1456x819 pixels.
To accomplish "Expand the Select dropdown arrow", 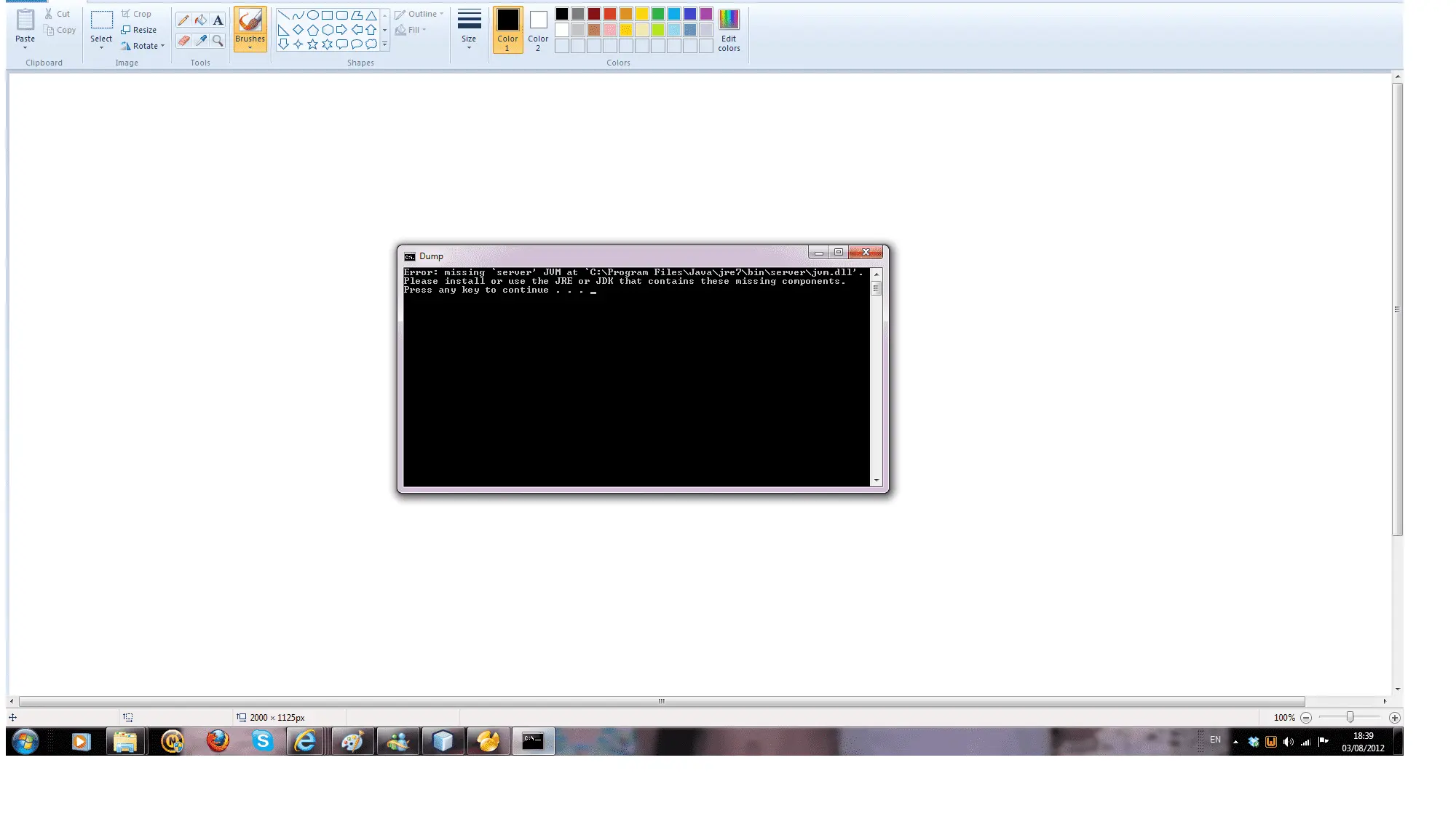I will point(101,48).
